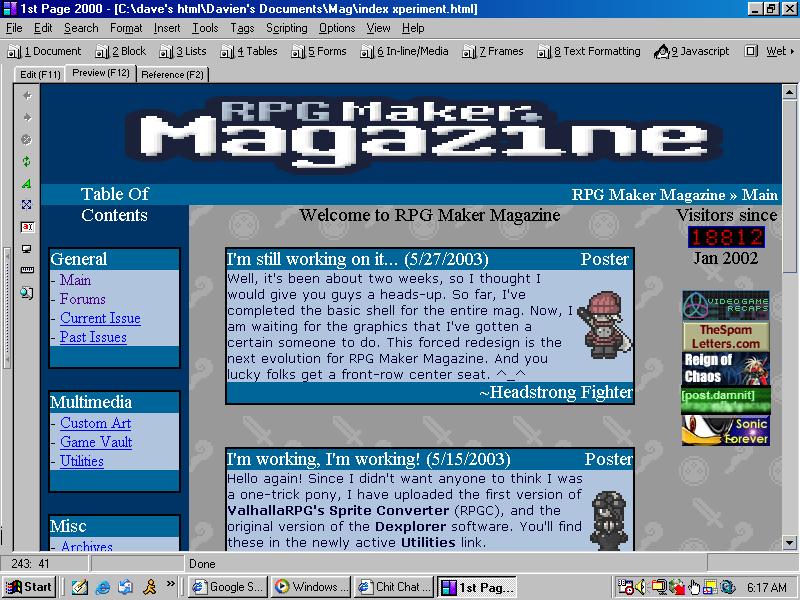The height and width of the screenshot is (600, 800).
Task: Switch to the Preview (F12) tab
Action: [x=101, y=73]
